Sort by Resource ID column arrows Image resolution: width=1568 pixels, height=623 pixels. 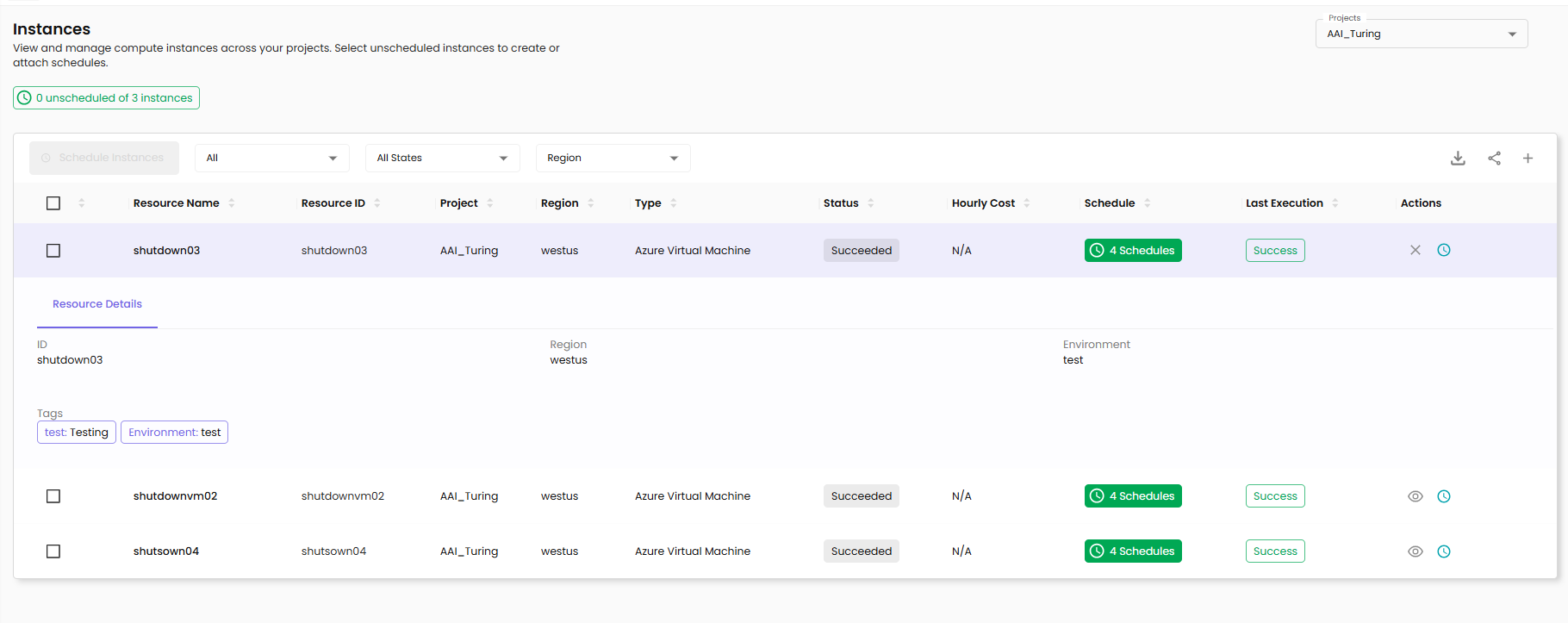click(377, 203)
